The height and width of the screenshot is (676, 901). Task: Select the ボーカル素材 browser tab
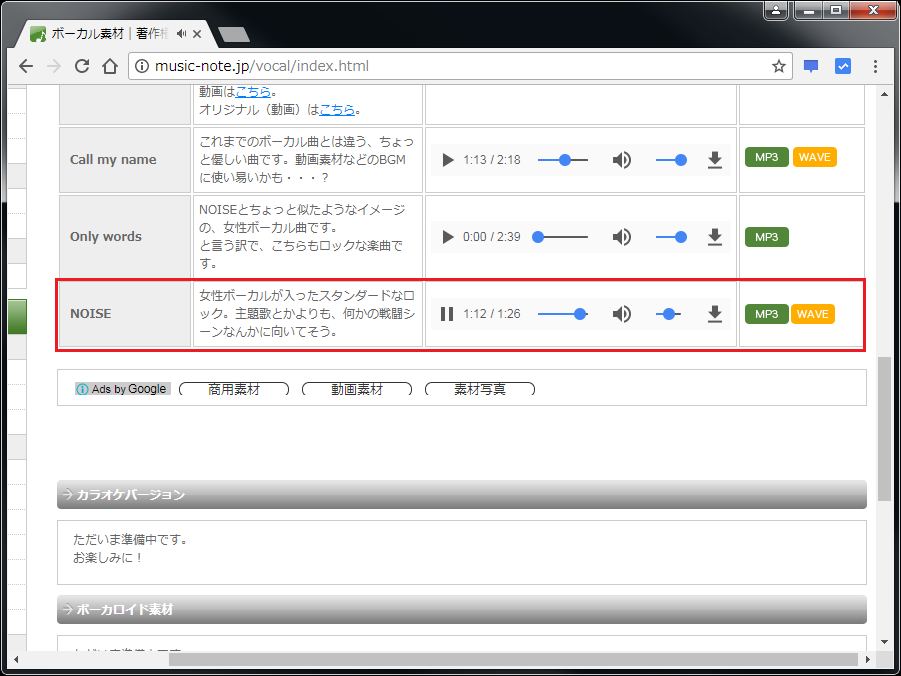point(115,34)
